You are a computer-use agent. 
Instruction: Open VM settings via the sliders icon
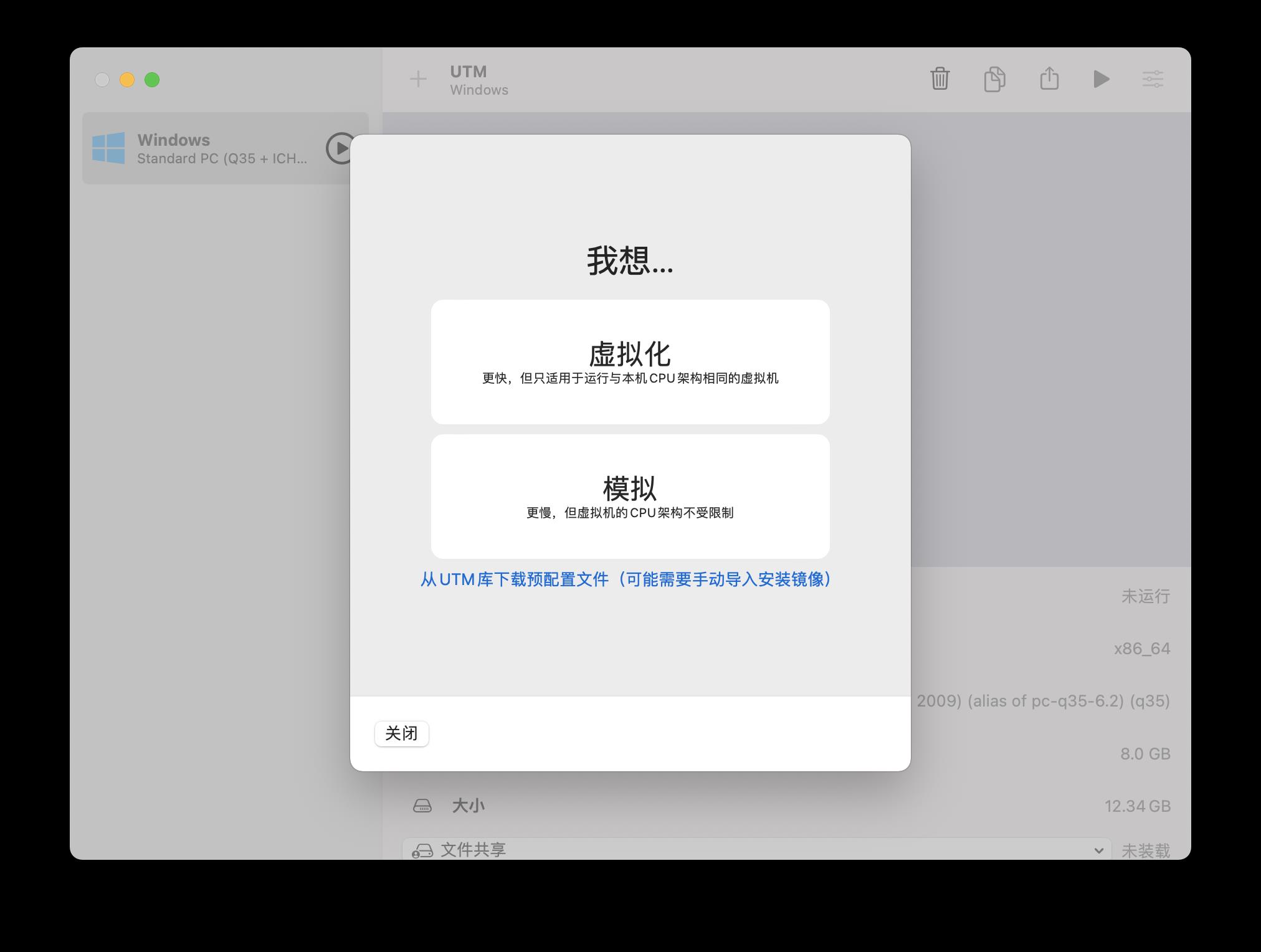coord(1153,79)
